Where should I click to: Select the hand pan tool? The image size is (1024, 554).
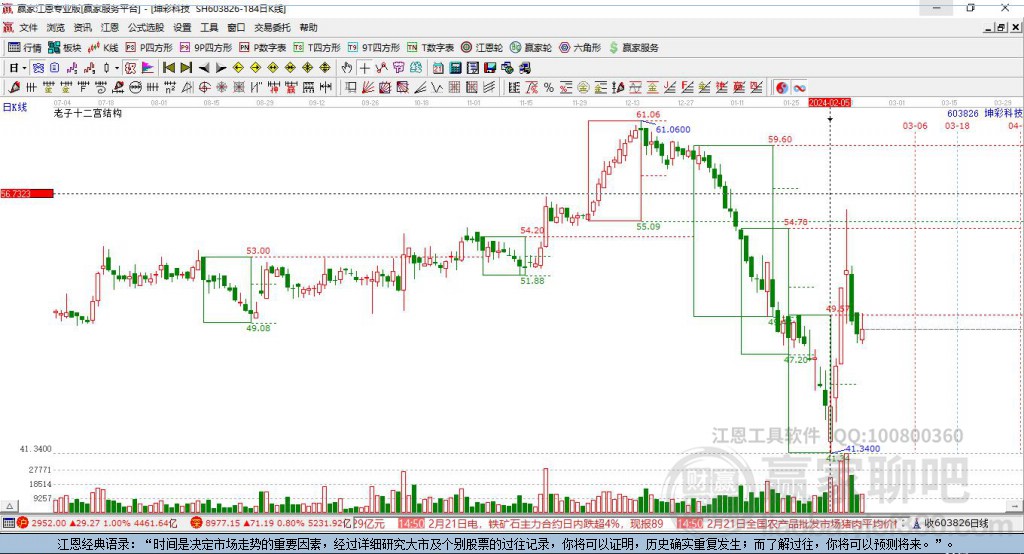click(347, 68)
